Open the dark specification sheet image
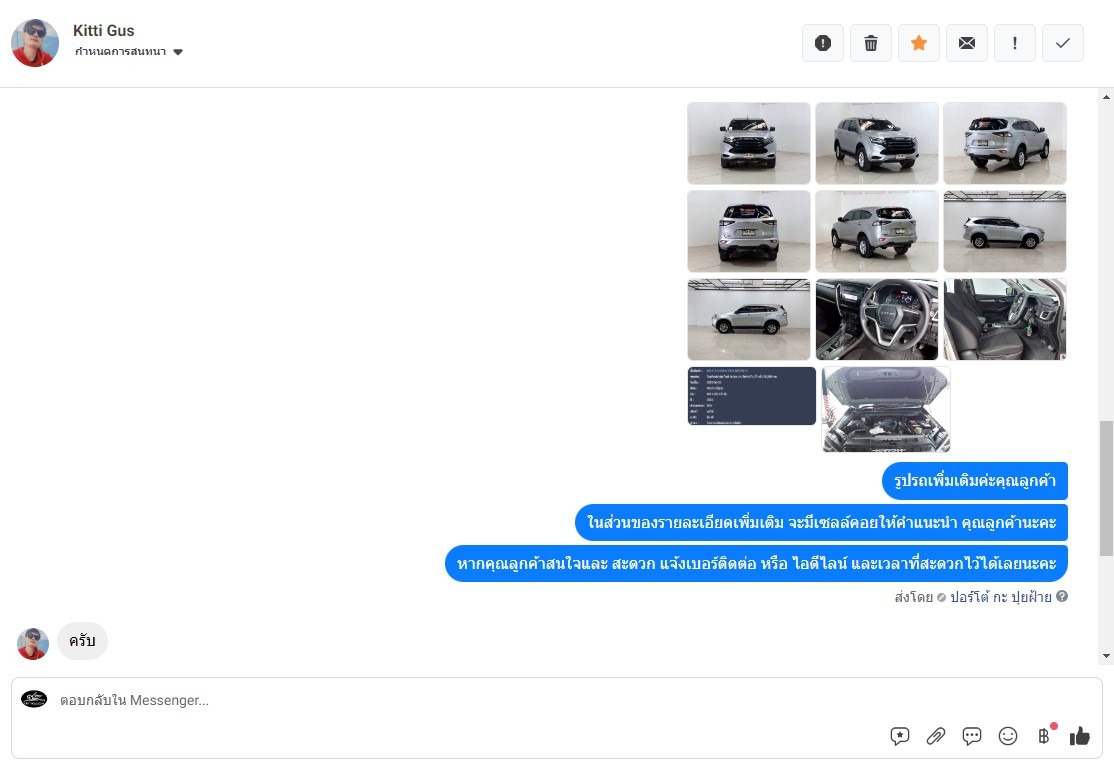This screenshot has width=1114, height=767. click(752, 396)
